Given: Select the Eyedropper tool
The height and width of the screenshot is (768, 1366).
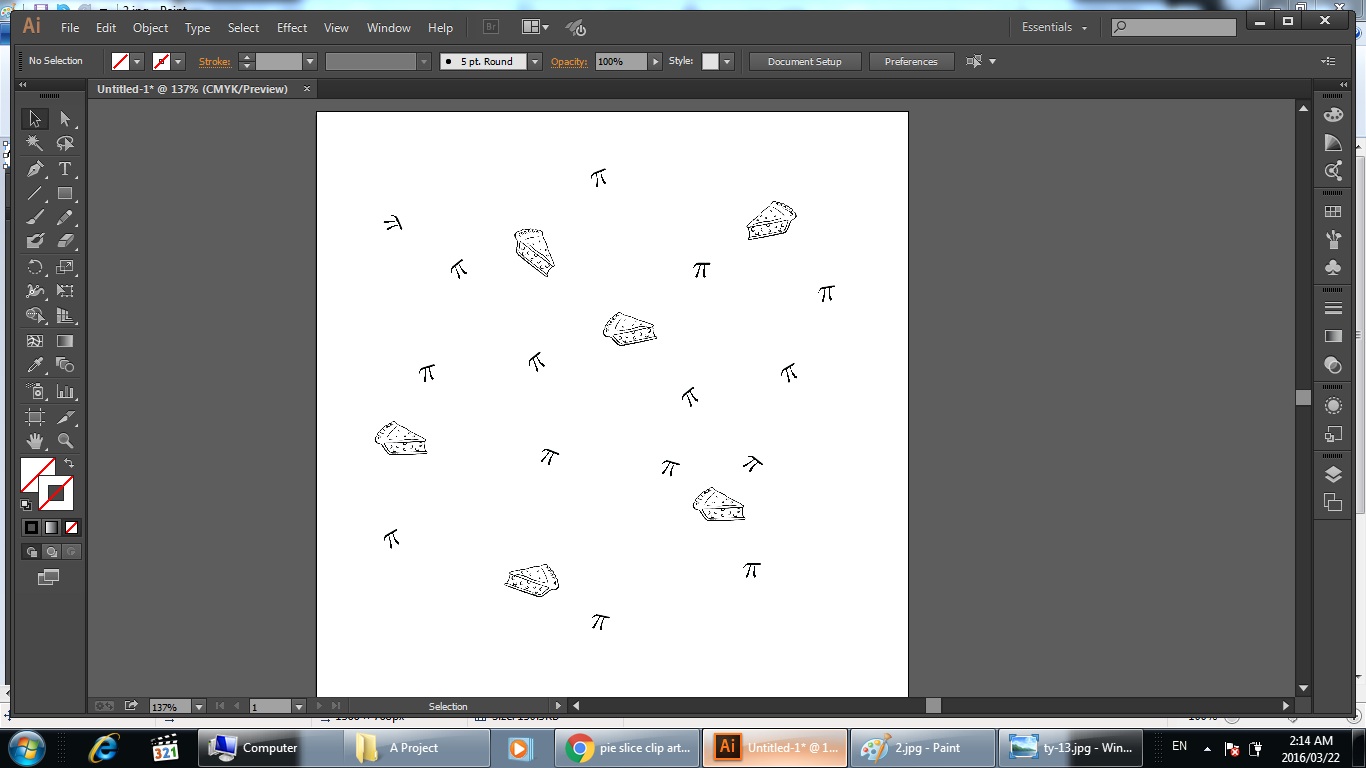Looking at the screenshot, I should coord(35,365).
